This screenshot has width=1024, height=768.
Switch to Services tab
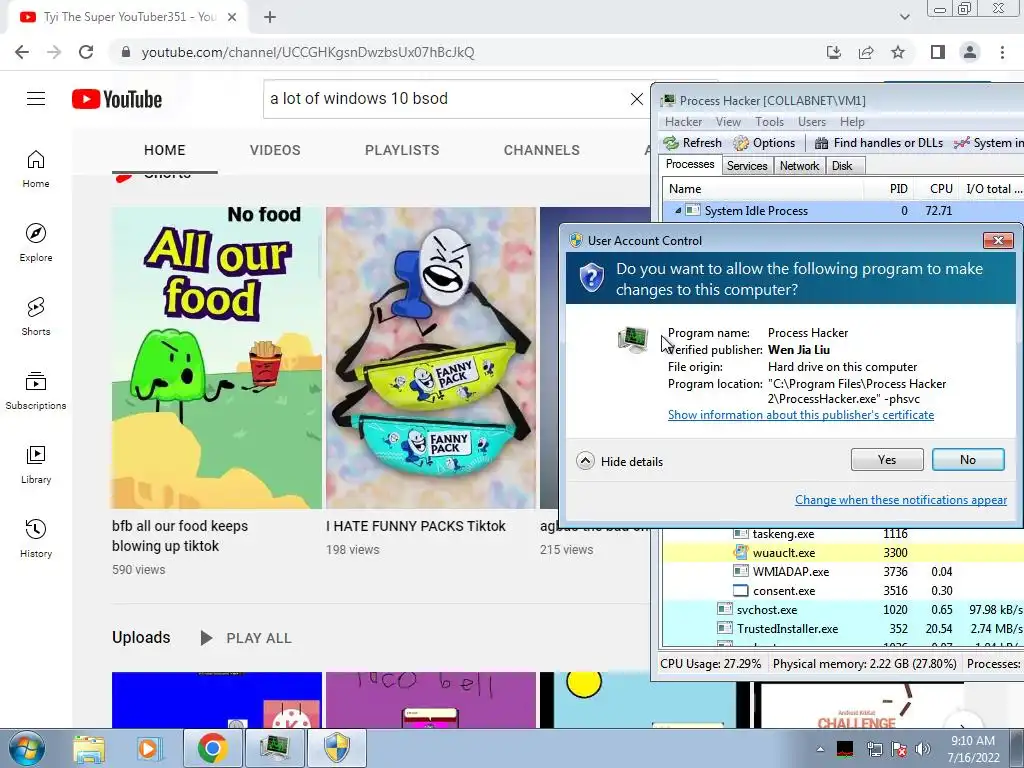(x=747, y=166)
